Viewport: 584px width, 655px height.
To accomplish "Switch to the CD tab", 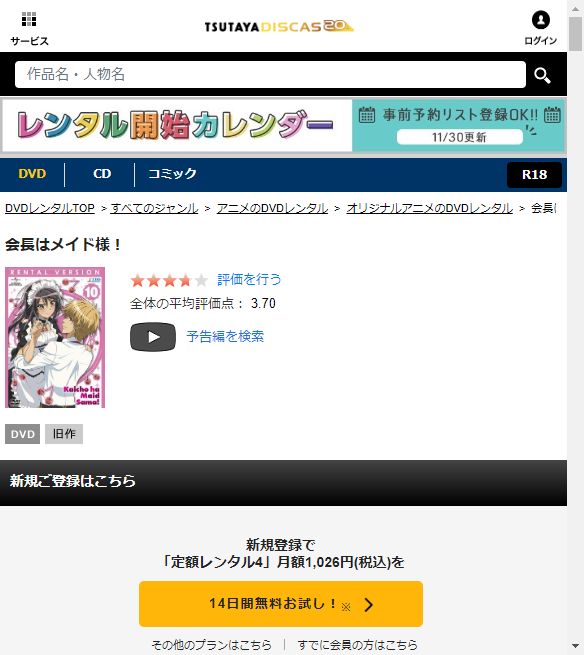I will pos(102,174).
